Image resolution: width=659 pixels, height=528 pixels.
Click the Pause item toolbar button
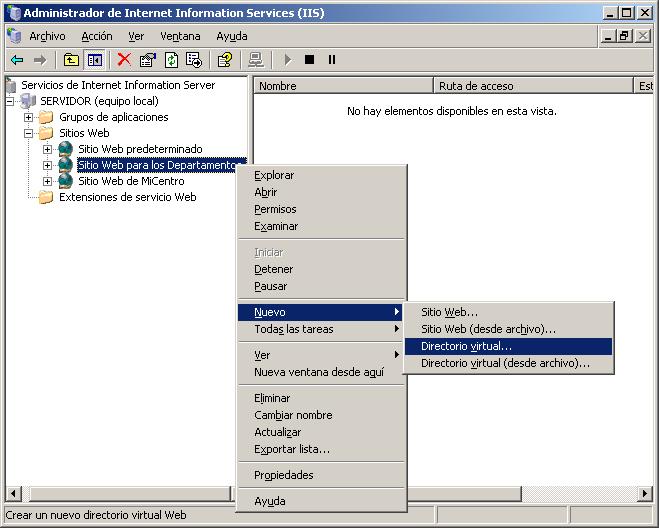332,60
